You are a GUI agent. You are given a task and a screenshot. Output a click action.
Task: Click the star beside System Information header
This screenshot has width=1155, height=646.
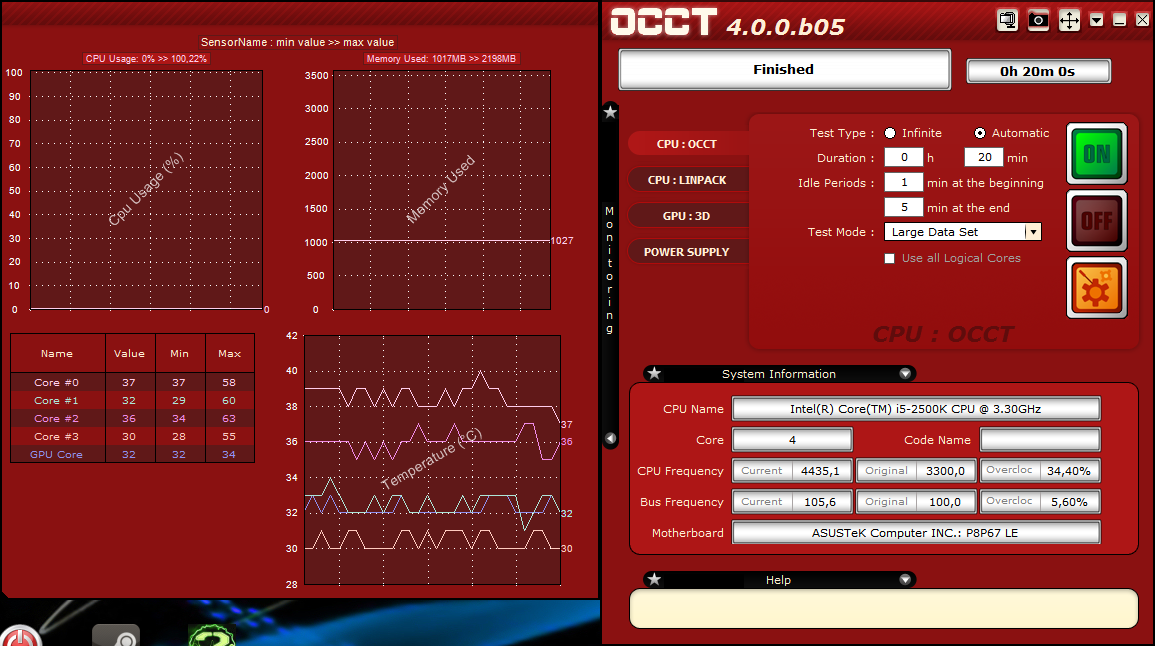[654, 374]
